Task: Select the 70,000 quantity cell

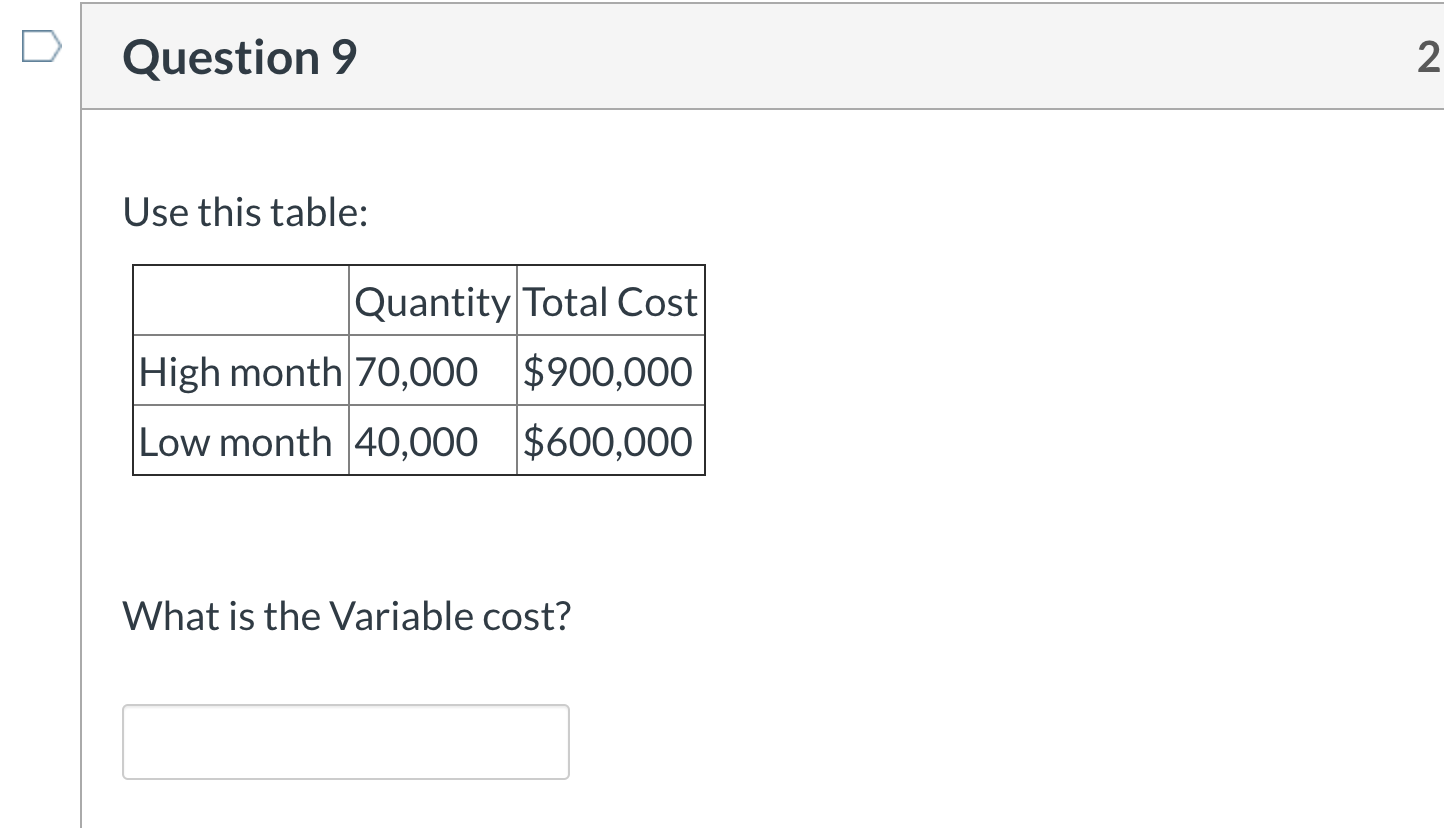Action: [413, 371]
